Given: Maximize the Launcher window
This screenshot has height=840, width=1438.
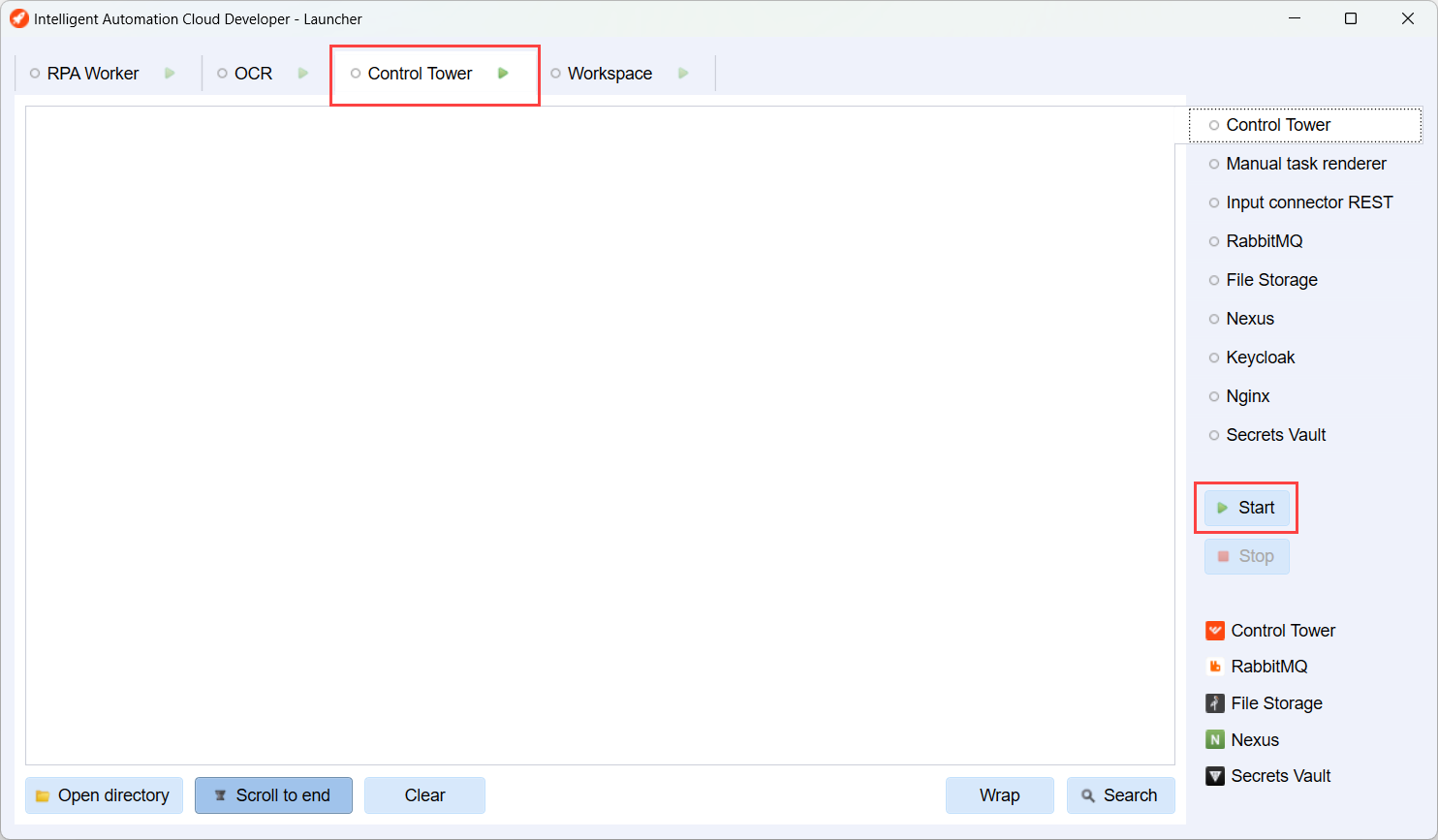Looking at the screenshot, I should pyautogui.click(x=1351, y=18).
